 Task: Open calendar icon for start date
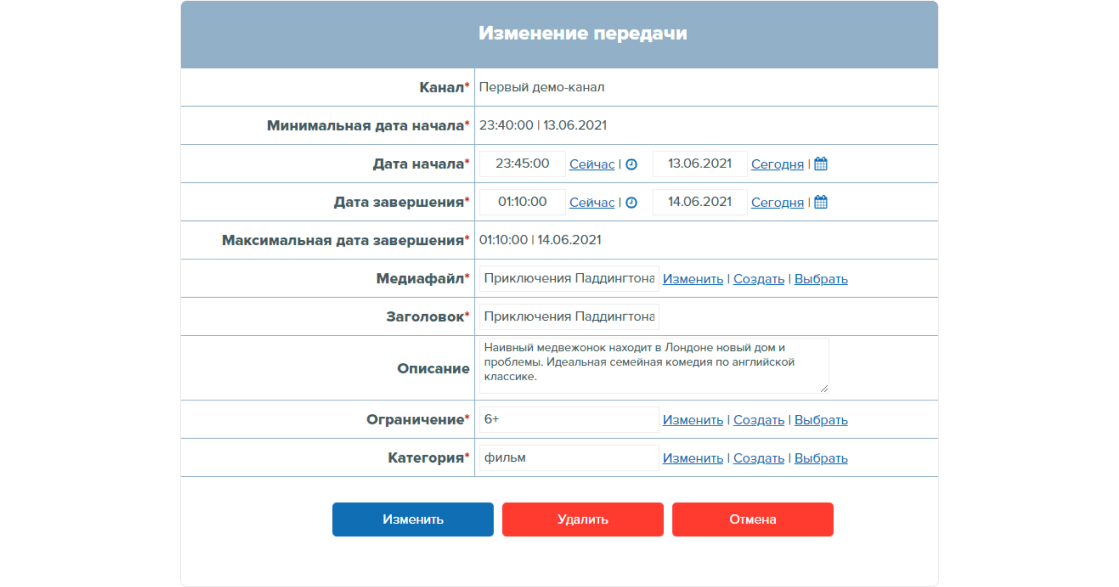[x=821, y=164]
